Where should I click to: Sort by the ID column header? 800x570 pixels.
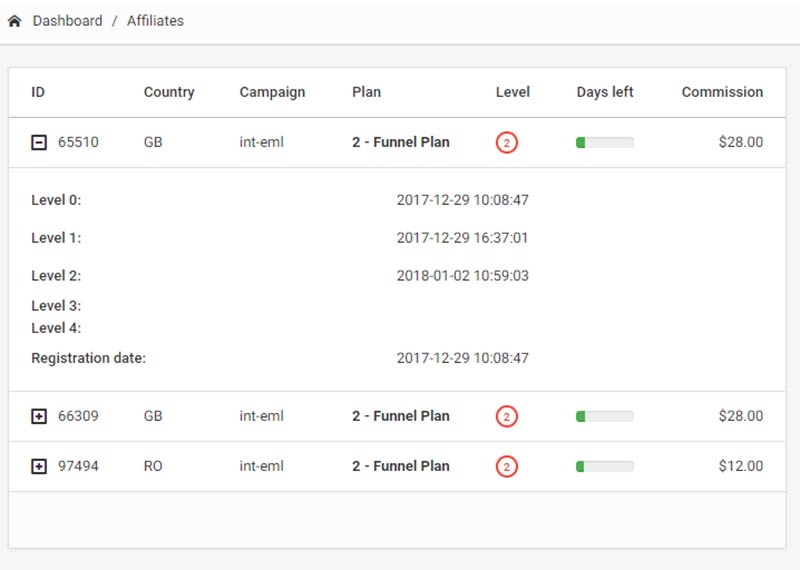point(38,92)
